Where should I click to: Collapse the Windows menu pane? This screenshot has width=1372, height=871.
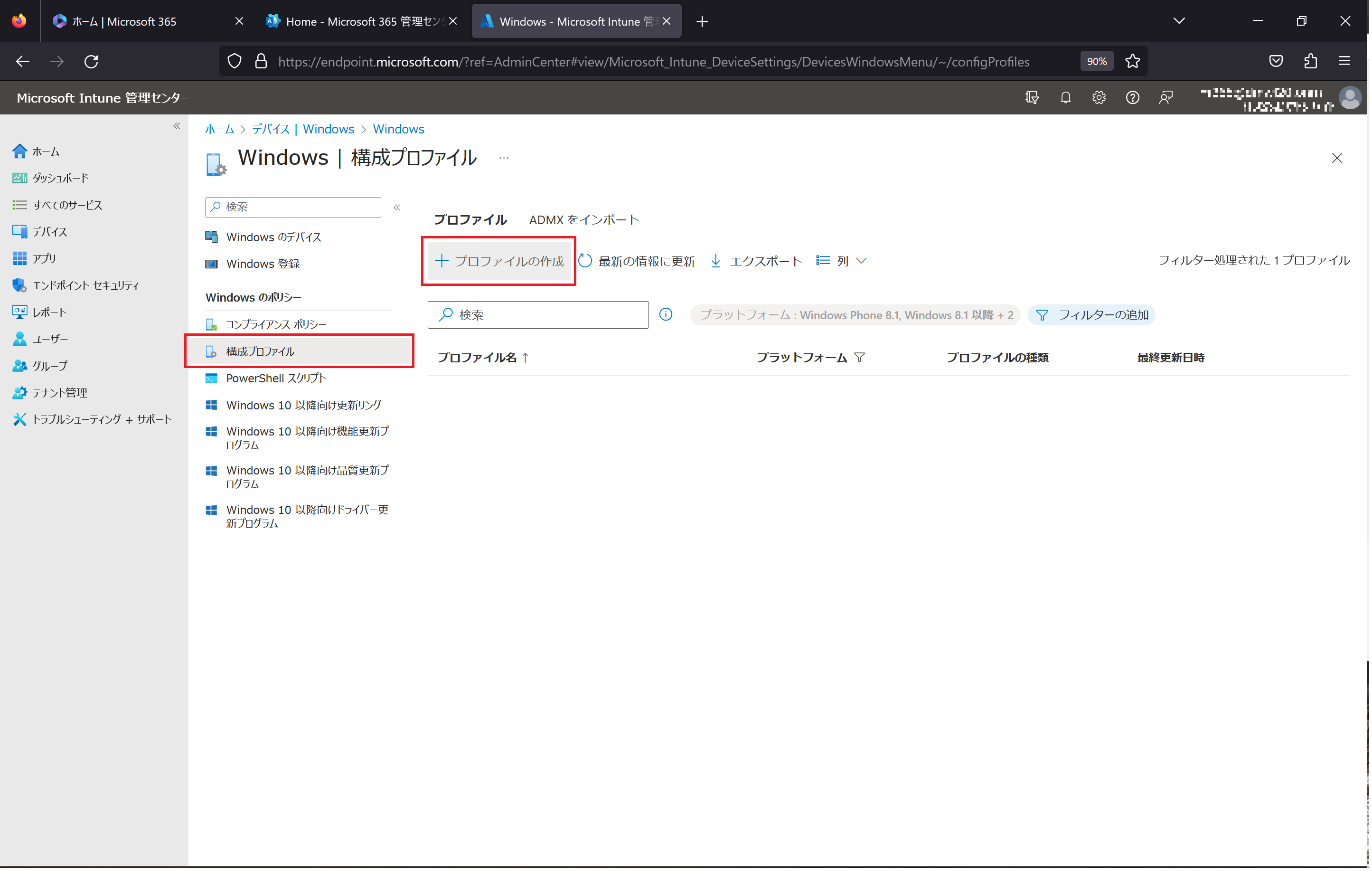(397, 208)
